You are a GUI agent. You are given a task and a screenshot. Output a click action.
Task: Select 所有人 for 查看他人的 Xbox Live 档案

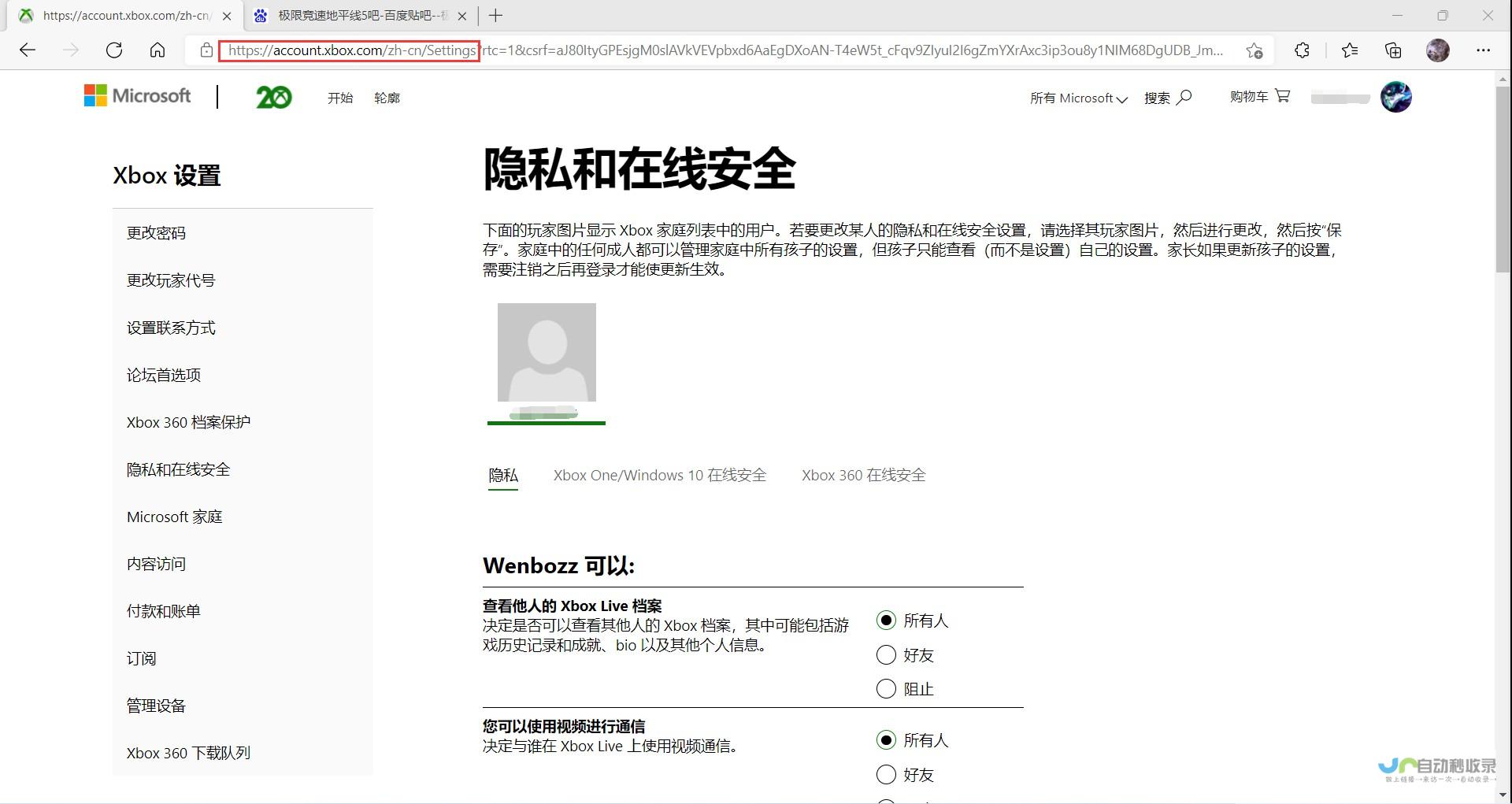pyautogui.click(x=886, y=621)
